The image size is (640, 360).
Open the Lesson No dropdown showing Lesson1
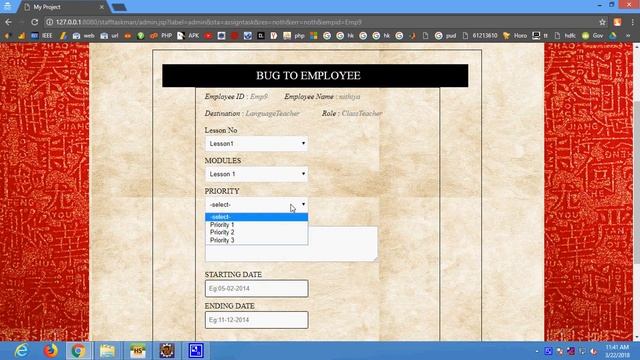256,144
